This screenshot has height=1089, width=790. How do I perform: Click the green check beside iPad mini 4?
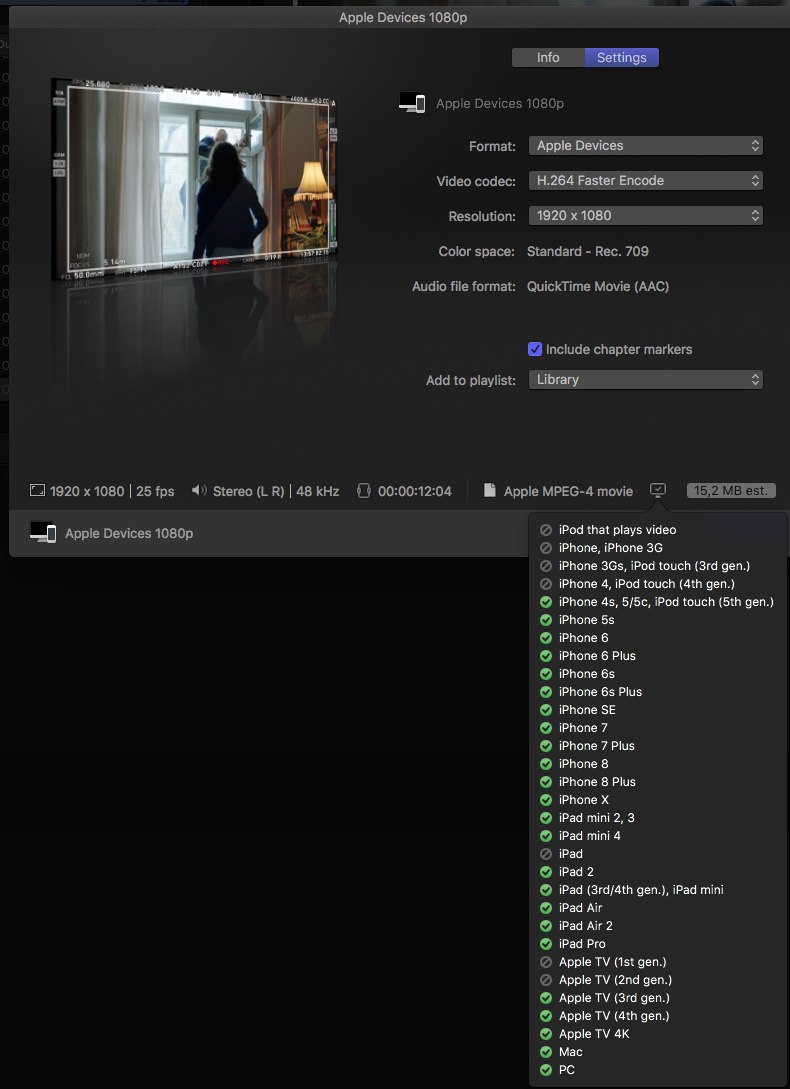[x=546, y=836]
